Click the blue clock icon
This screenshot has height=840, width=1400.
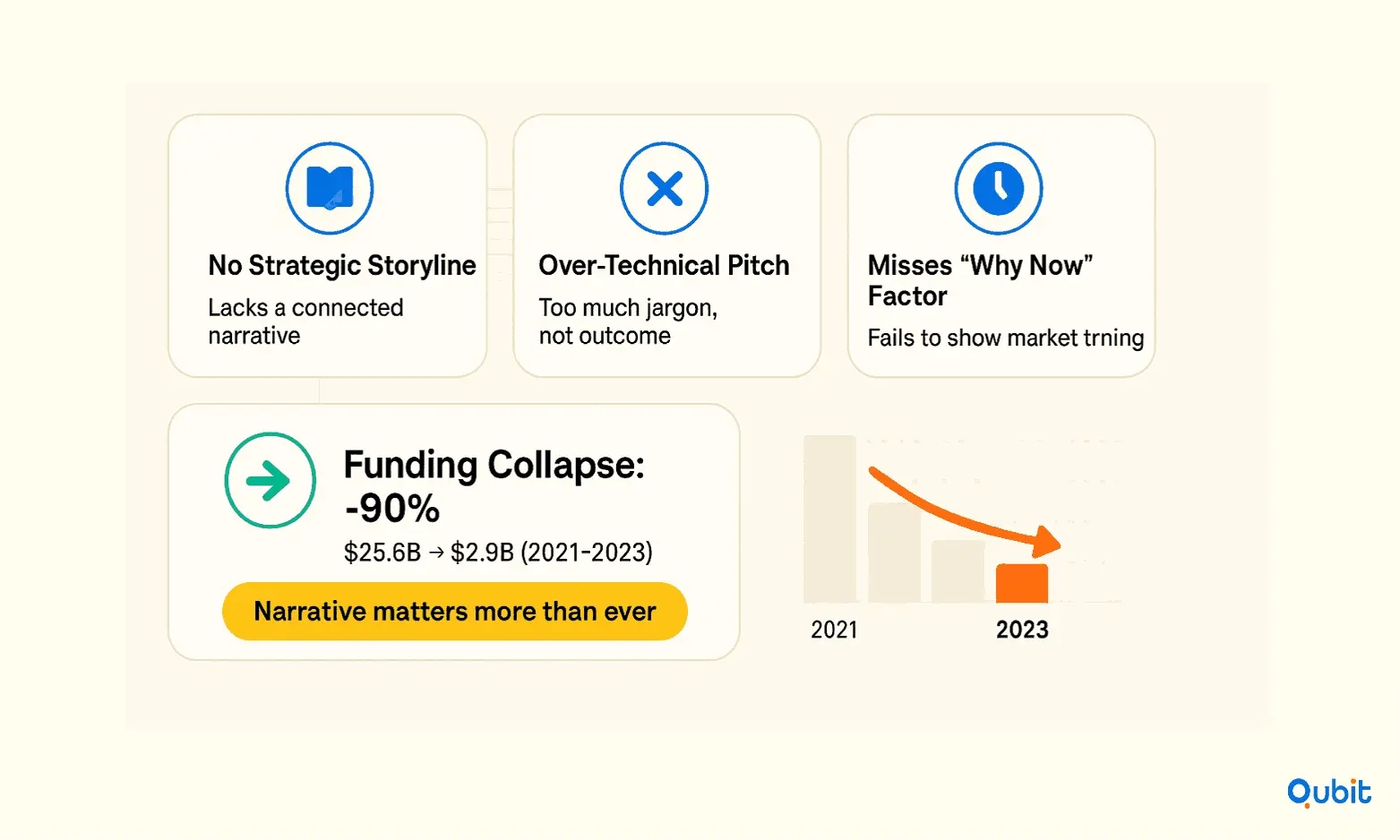999,188
